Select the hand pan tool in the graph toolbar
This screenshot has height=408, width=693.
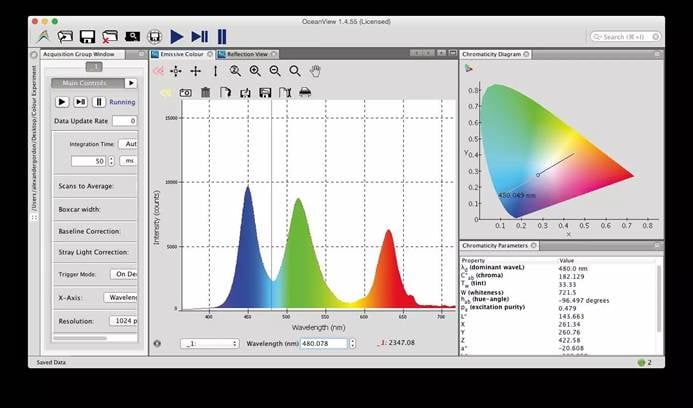315,71
